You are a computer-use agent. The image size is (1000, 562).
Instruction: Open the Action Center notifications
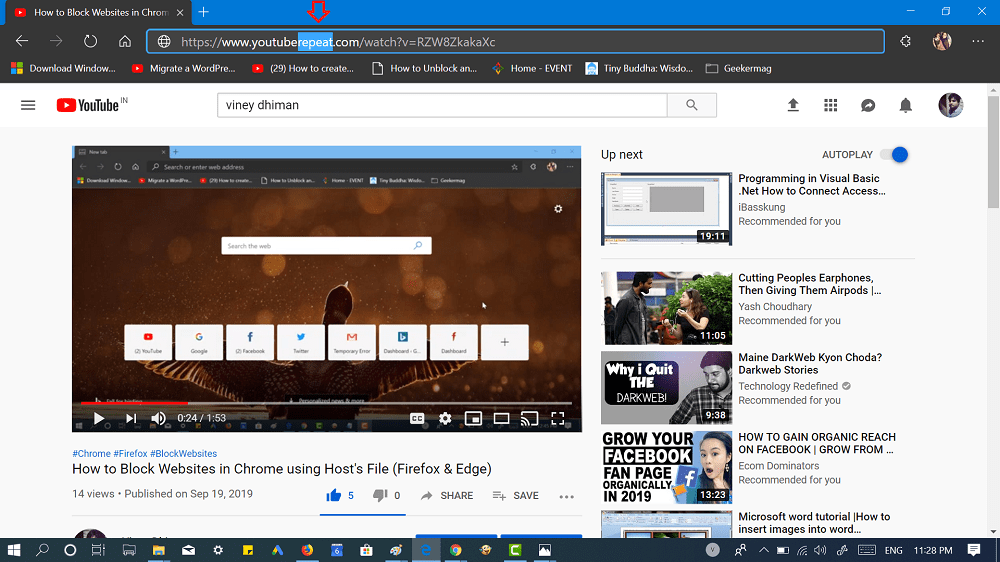click(974, 550)
